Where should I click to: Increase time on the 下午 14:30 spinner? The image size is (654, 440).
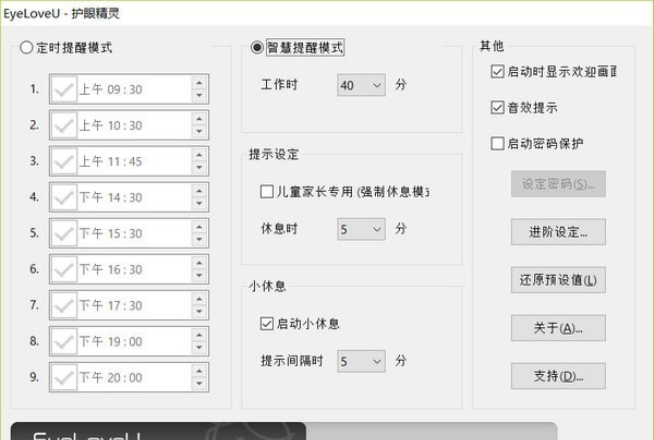point(199,191)
